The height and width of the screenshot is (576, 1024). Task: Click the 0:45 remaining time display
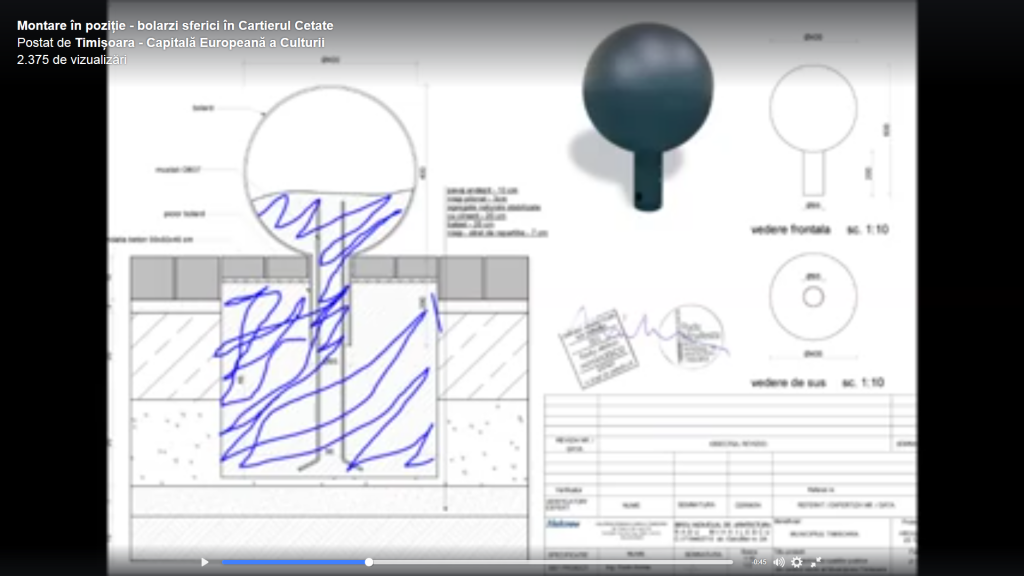point(759,562)
